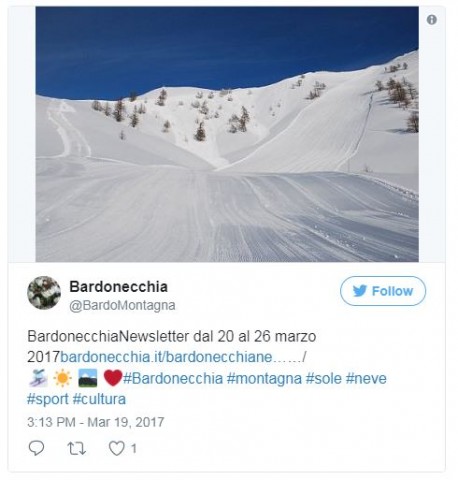Viewport: 458px width, 480px height.
Task: Click the mountain landscape emoji
Action: pyautogui.click(x=88, y=378)
